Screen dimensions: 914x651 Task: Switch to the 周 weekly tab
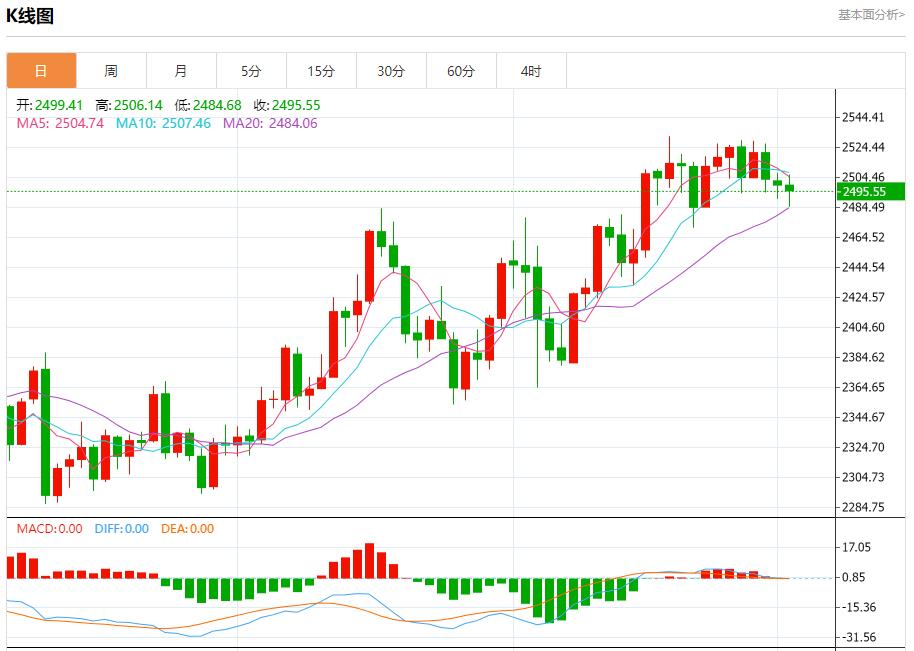[x=111, y=71]
